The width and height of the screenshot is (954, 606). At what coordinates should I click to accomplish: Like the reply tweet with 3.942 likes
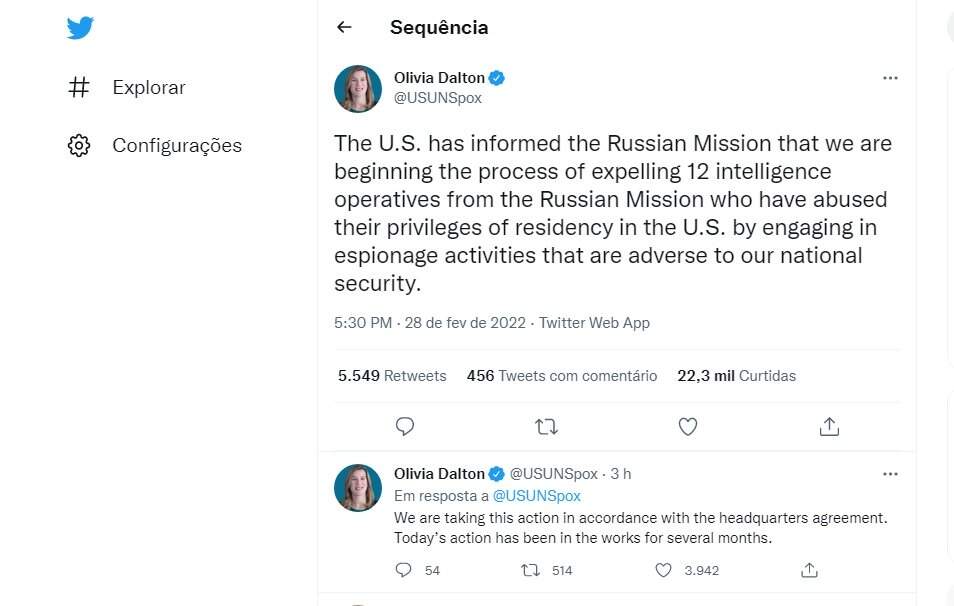point(664,570)
